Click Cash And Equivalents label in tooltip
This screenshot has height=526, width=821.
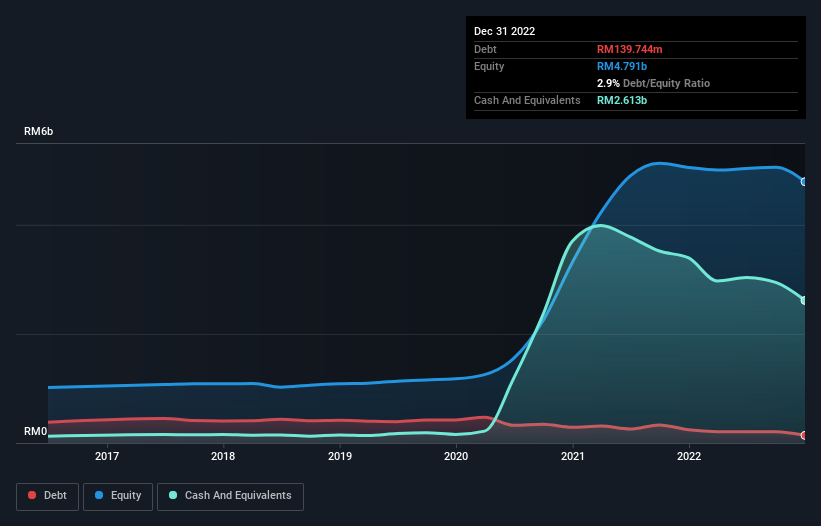(527, 100)
